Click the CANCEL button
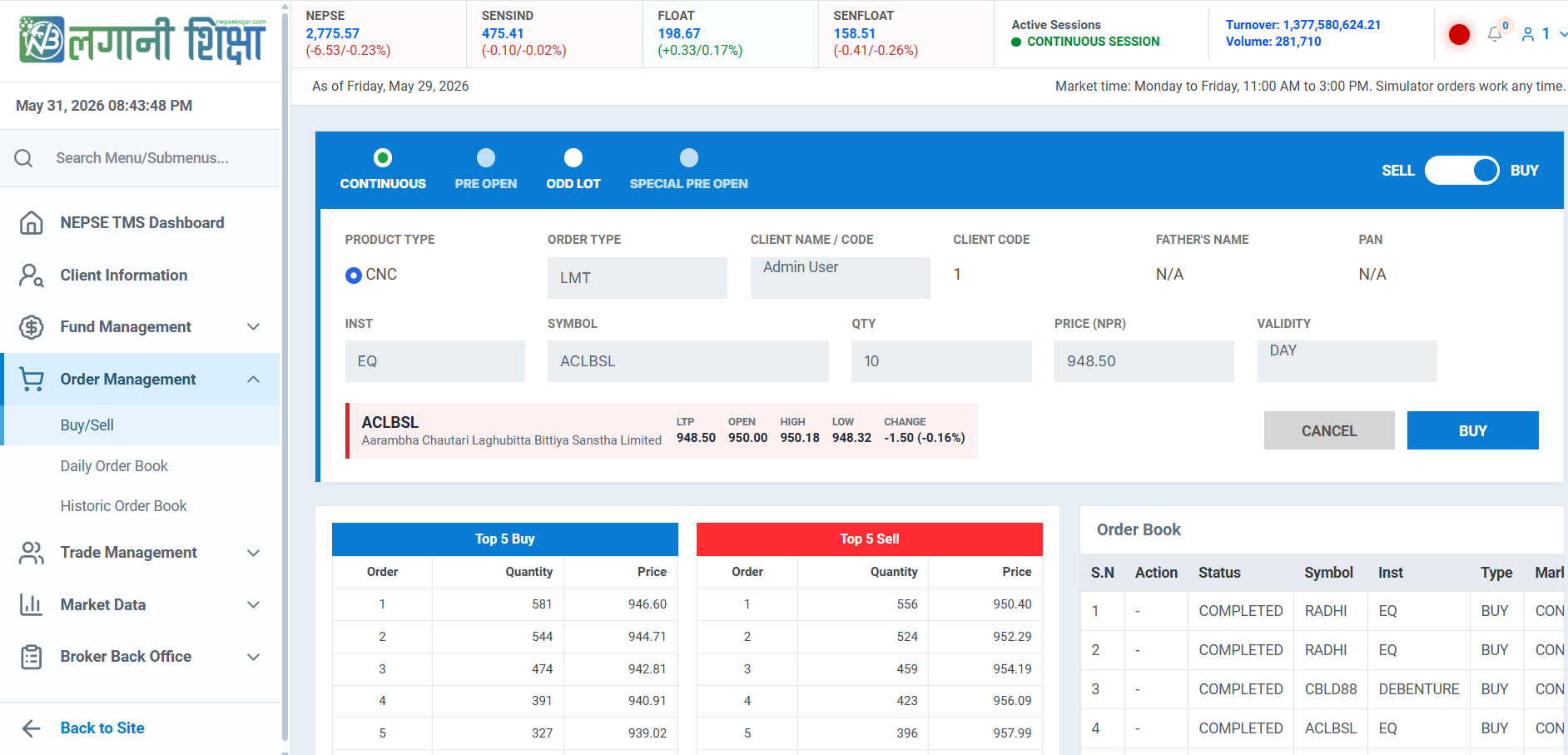The width and height of the screenshot is (1568, 755). (x=1329, y=430)
